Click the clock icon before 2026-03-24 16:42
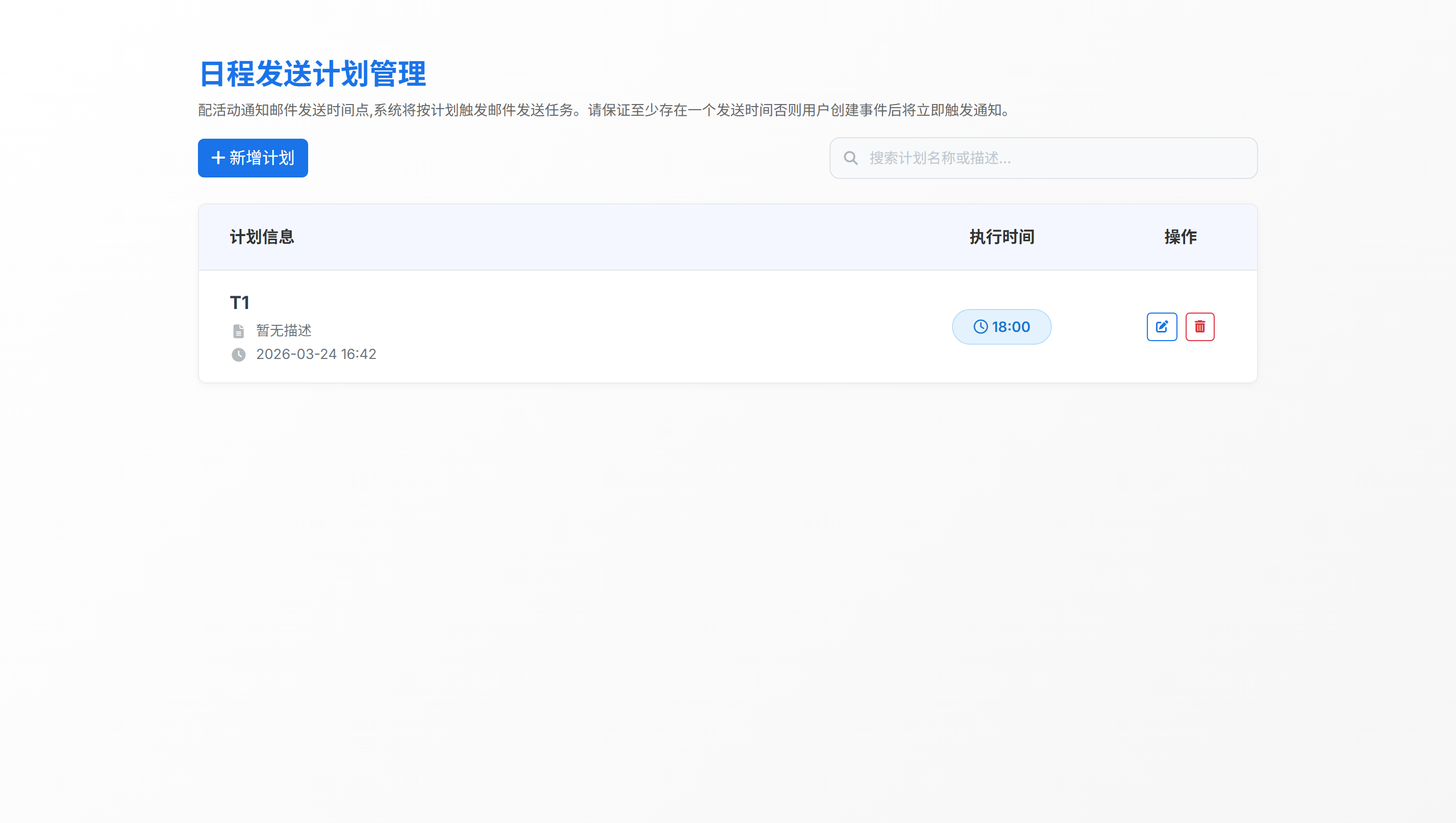This screenshot has height=823, width=1456. click(239, 354)
